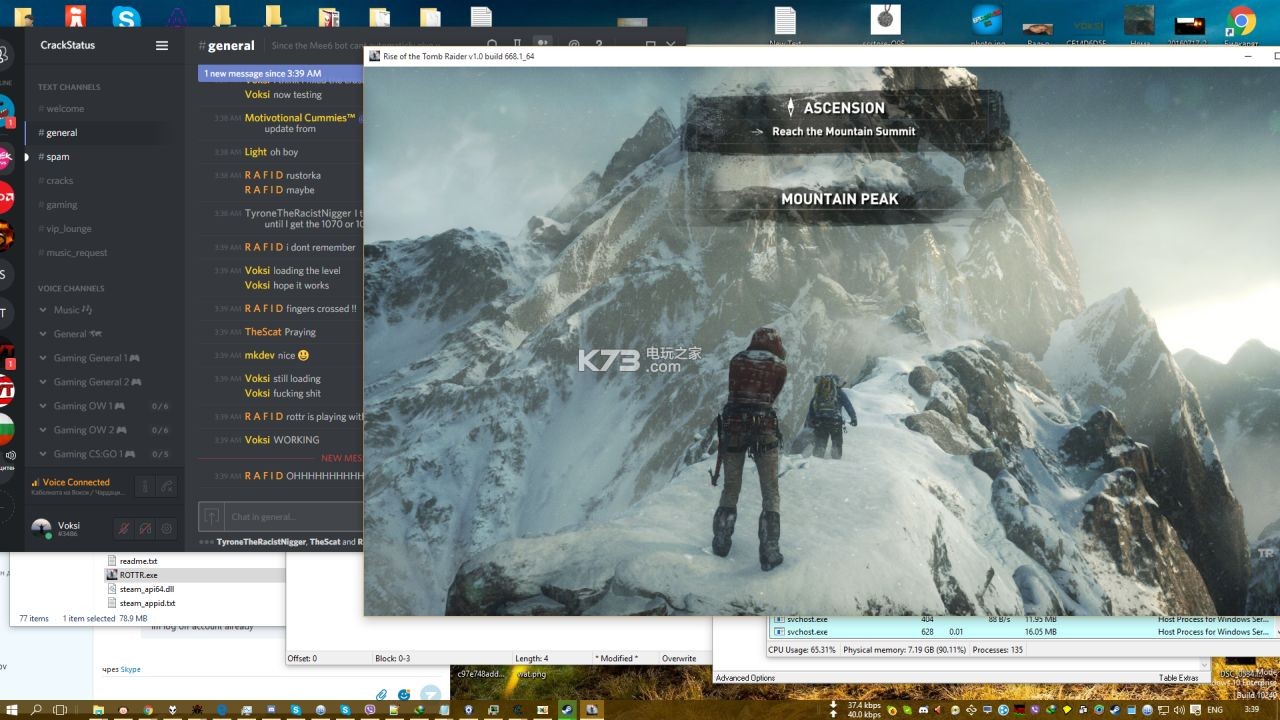Click the 'Chat in general...' message box
This screenshot has width=1280, height=720.
tap(294, 517)
